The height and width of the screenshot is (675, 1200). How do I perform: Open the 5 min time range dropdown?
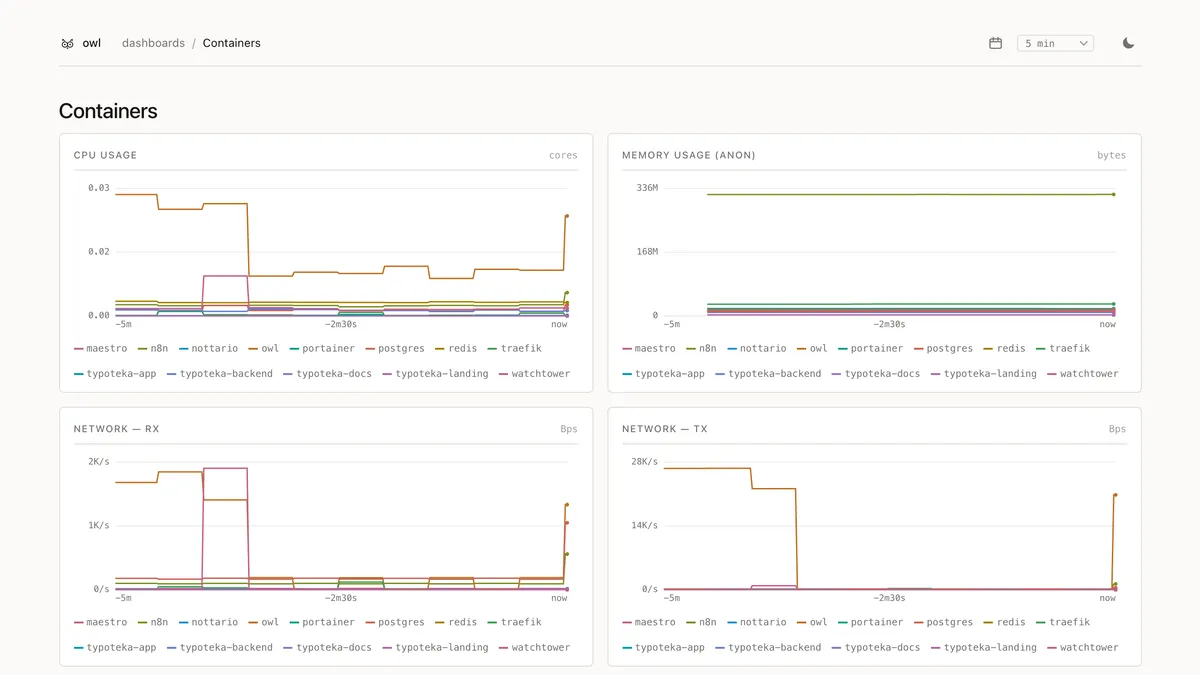point(1055,43)
